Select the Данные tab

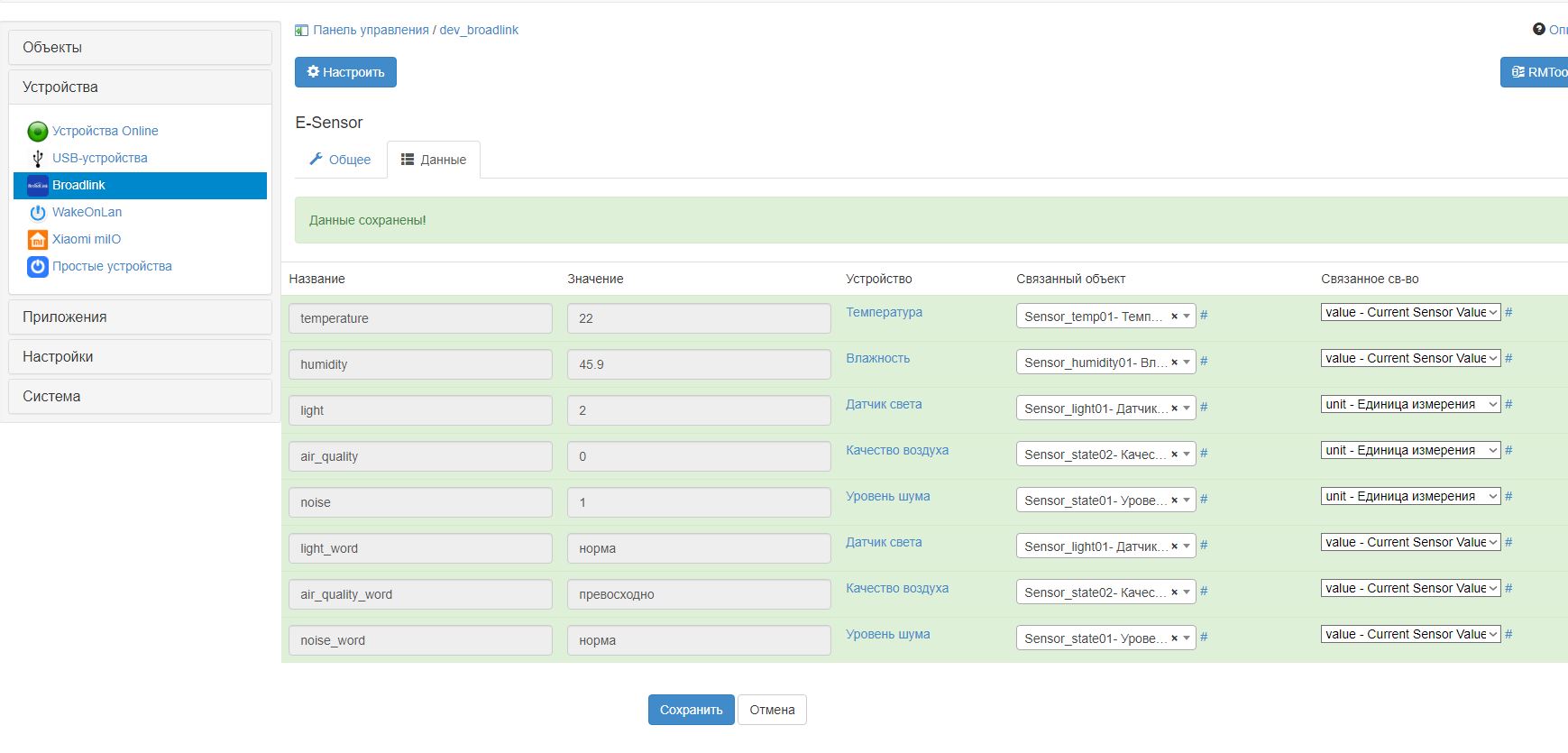[434, 160]
